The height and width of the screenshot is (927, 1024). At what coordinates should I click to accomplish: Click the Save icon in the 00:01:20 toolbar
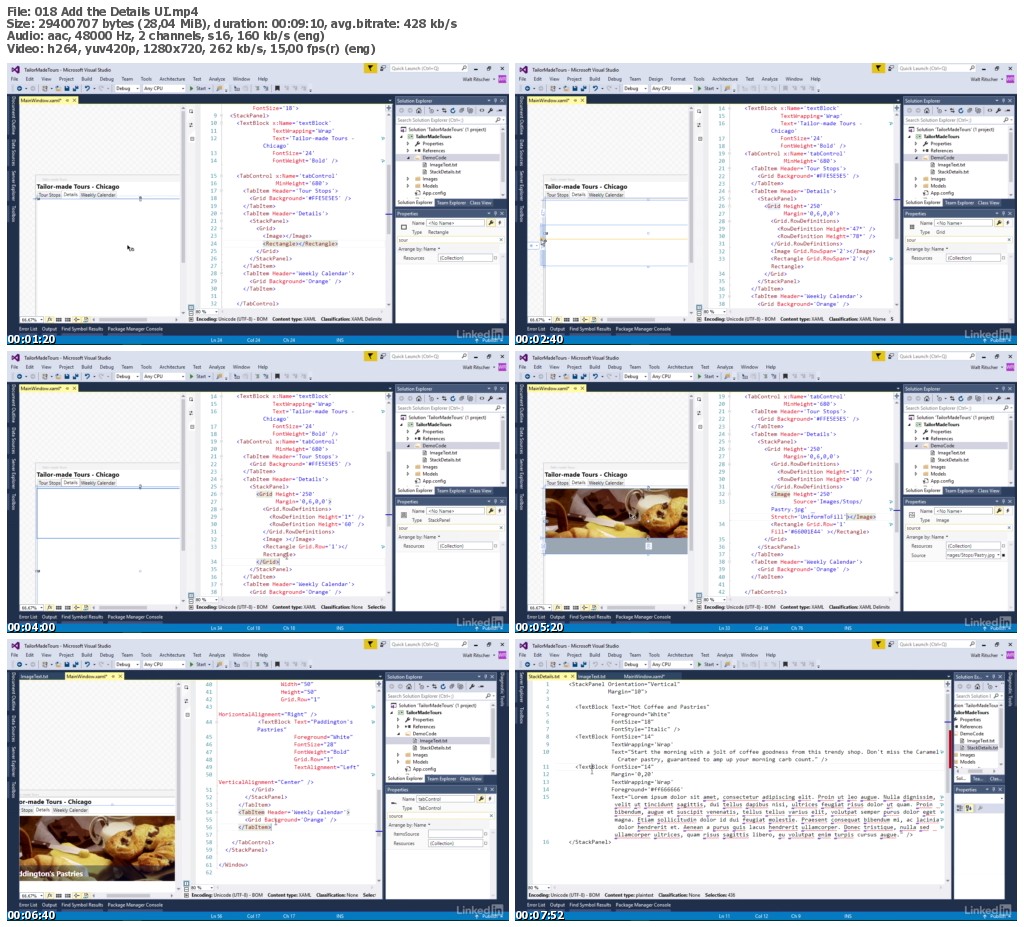[67, 88]
